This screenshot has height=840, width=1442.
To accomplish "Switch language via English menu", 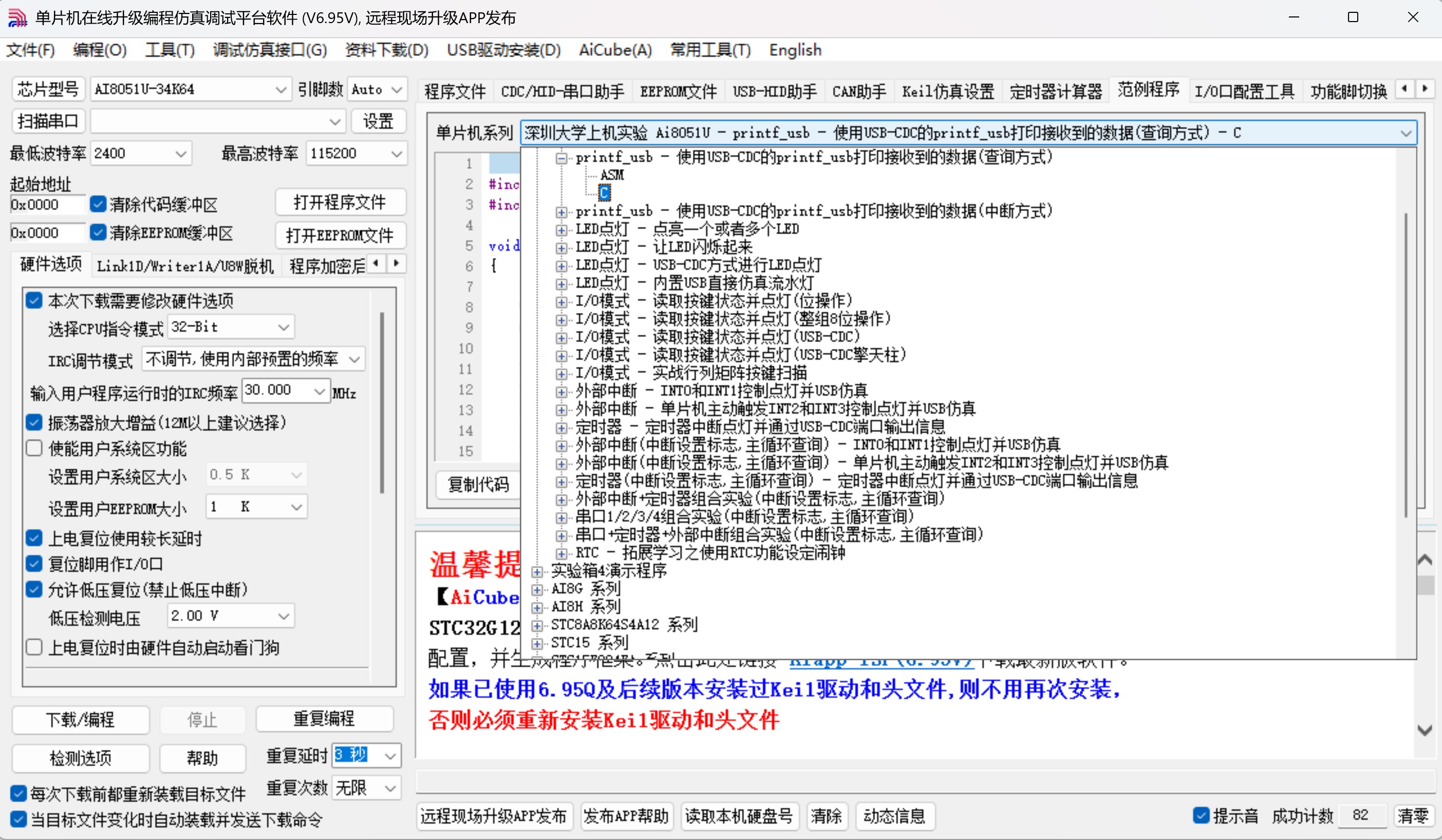I will click(795, 50).
